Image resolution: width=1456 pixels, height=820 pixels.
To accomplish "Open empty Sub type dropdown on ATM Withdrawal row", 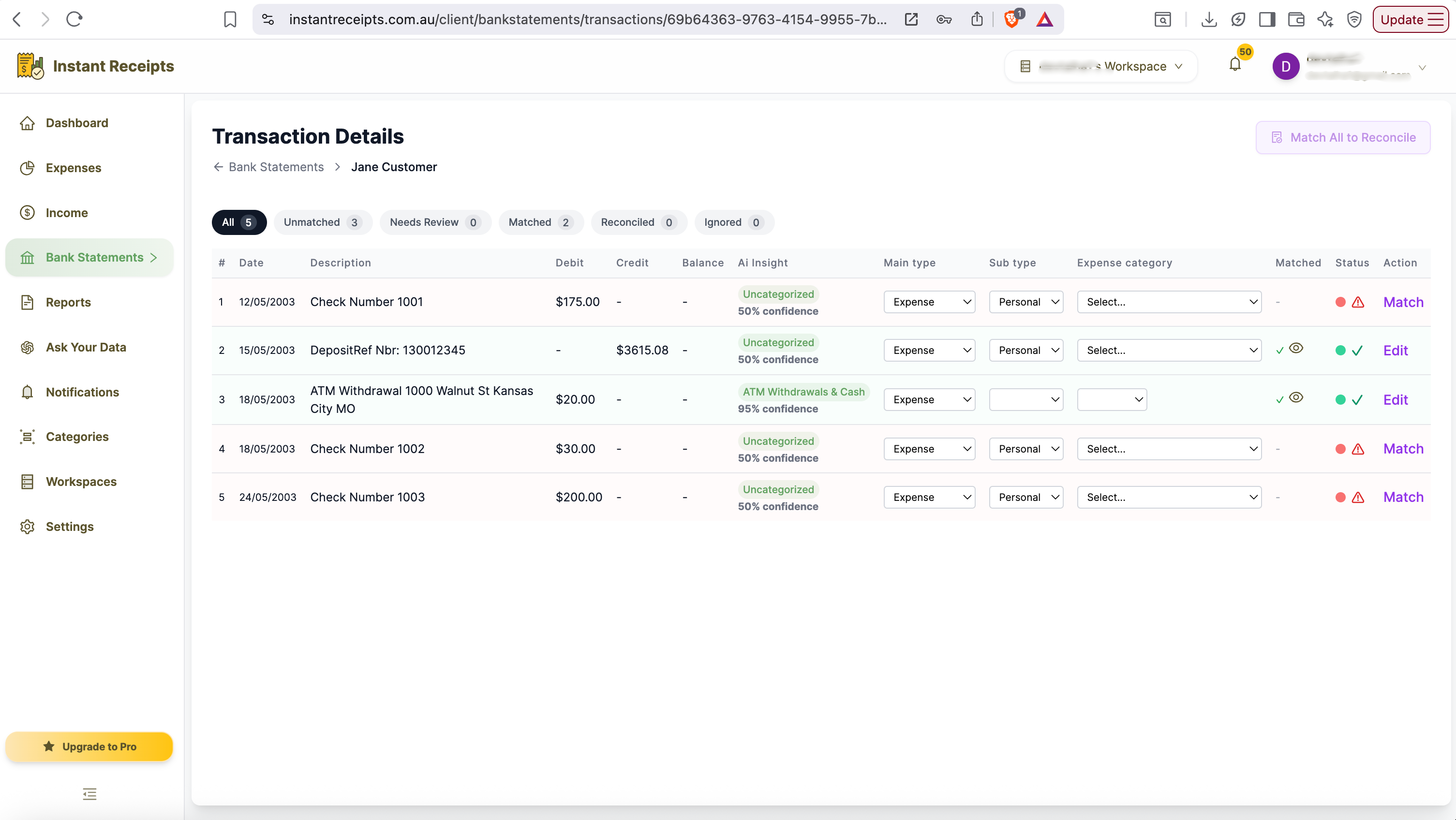I will (x=1026, y=399).
